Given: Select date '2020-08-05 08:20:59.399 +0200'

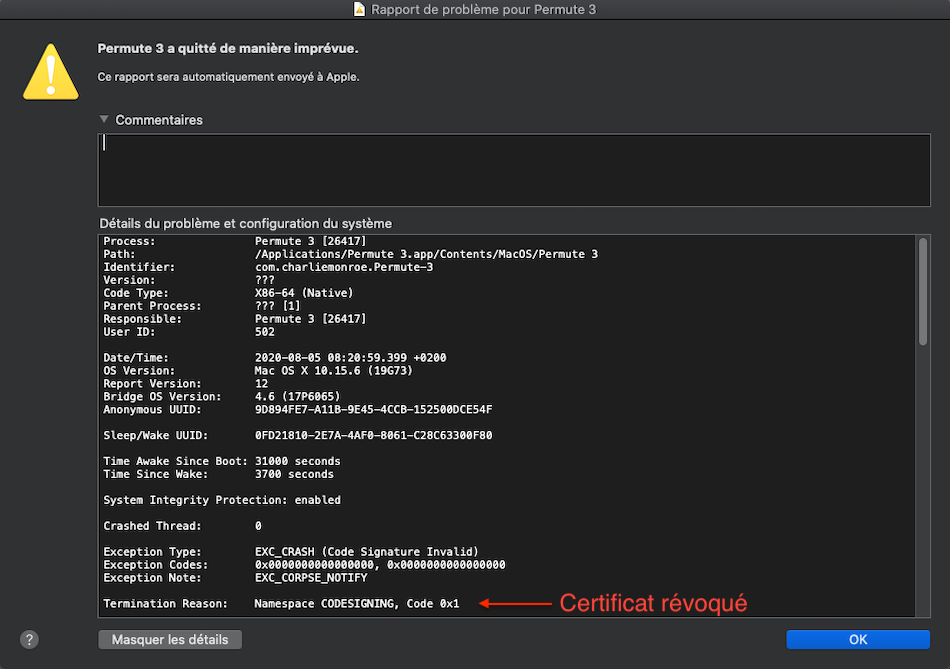Looking at the screenshot, I should coord(350,358).
